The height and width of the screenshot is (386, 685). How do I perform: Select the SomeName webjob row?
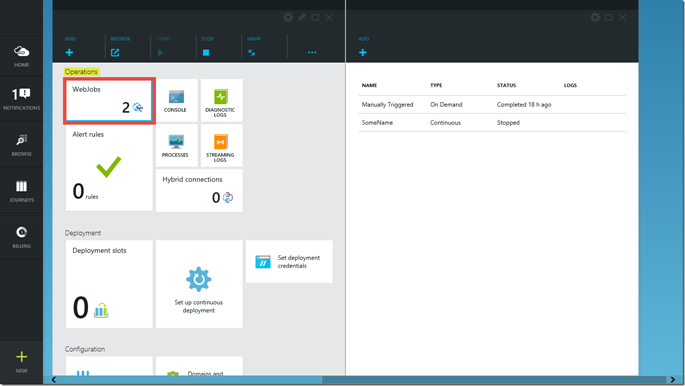pos(492,123)
